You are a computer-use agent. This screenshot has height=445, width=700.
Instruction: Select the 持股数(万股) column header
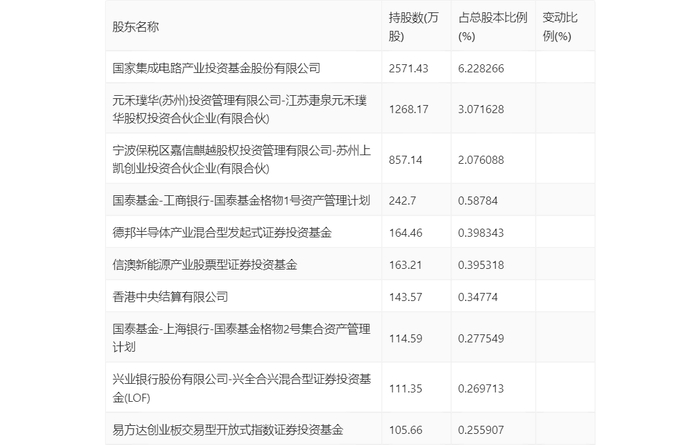[413, 27]
